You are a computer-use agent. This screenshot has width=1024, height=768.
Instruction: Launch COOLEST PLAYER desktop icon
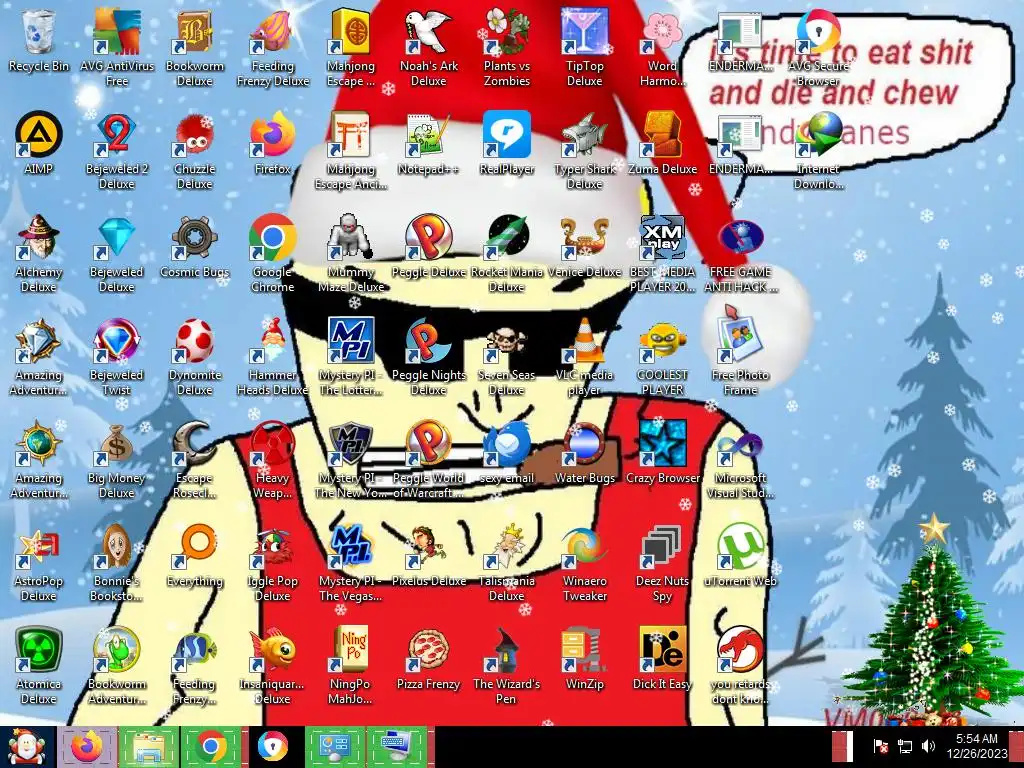[662, 357]
